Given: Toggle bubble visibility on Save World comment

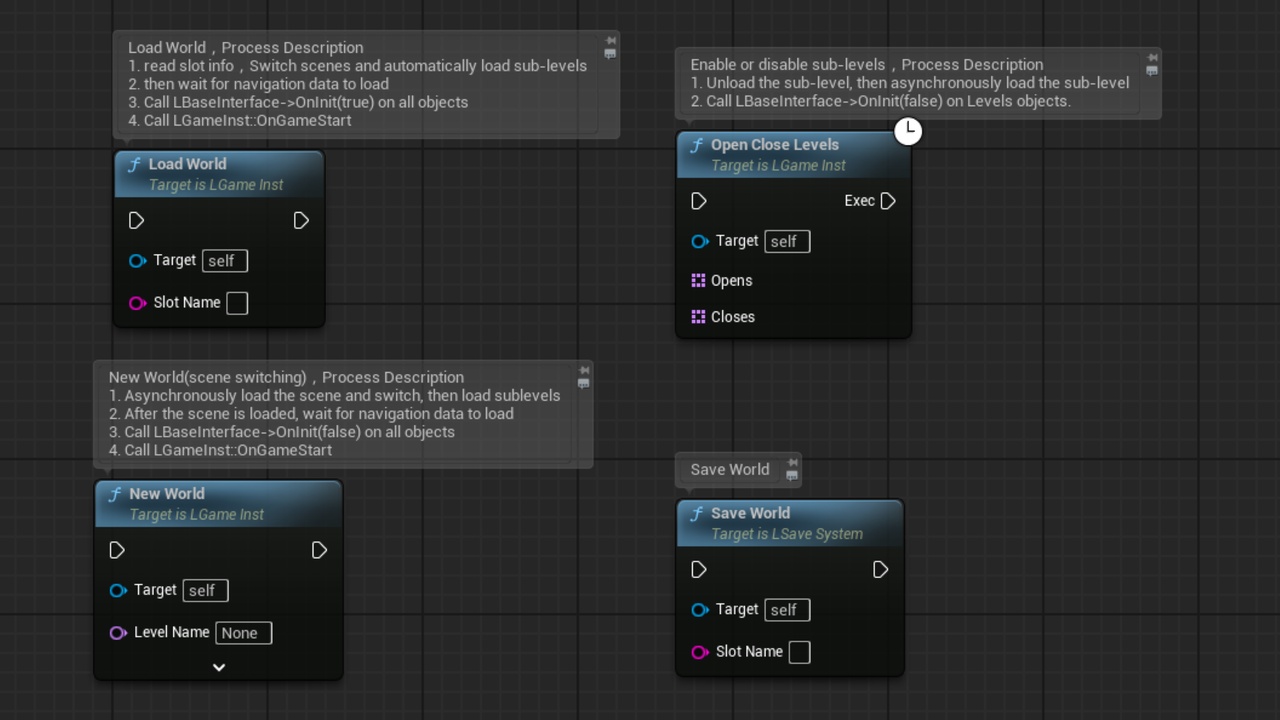Looking at the screenshot, I should tap(792, 476).
